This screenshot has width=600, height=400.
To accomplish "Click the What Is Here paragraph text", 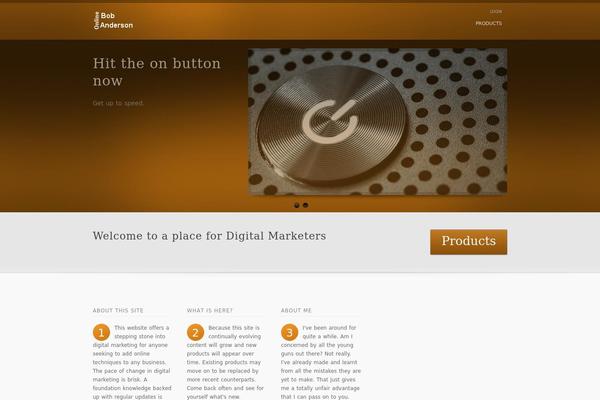I will (225, 362).
